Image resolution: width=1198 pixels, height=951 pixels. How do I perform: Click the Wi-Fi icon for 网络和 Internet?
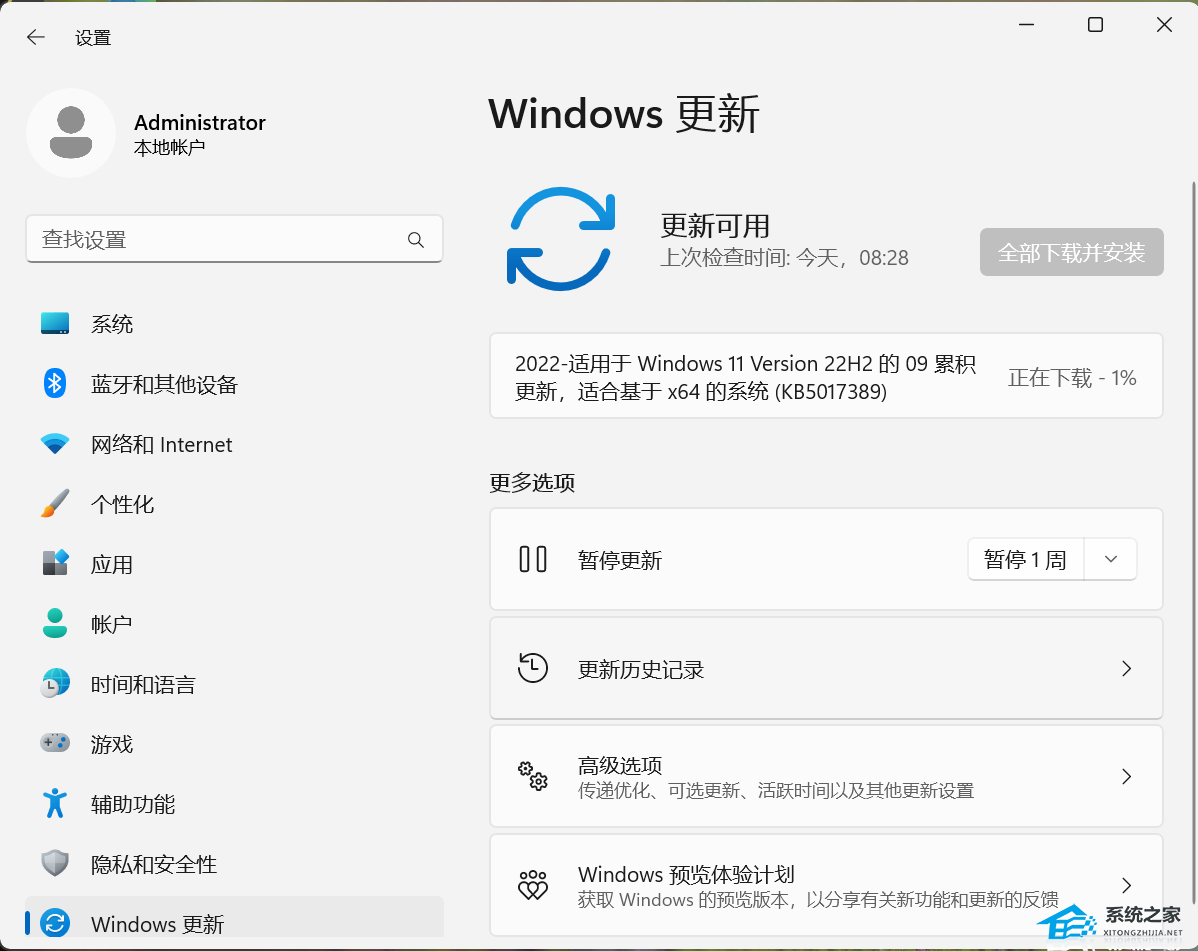pos(55,443)
